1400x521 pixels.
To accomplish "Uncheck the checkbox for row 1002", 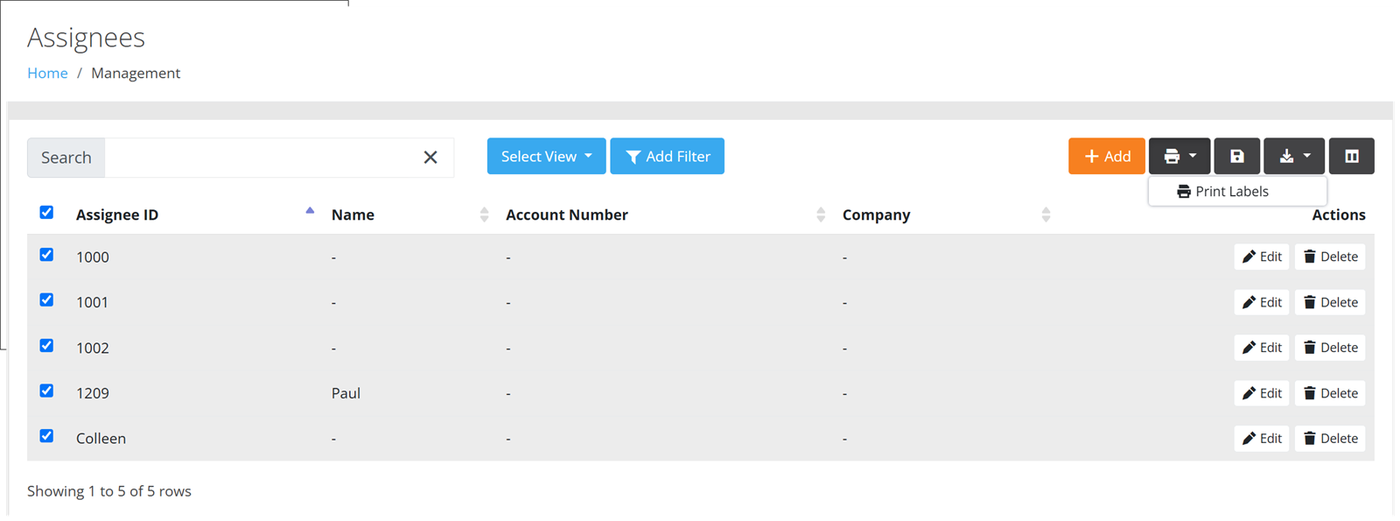I will click(46, 345).
